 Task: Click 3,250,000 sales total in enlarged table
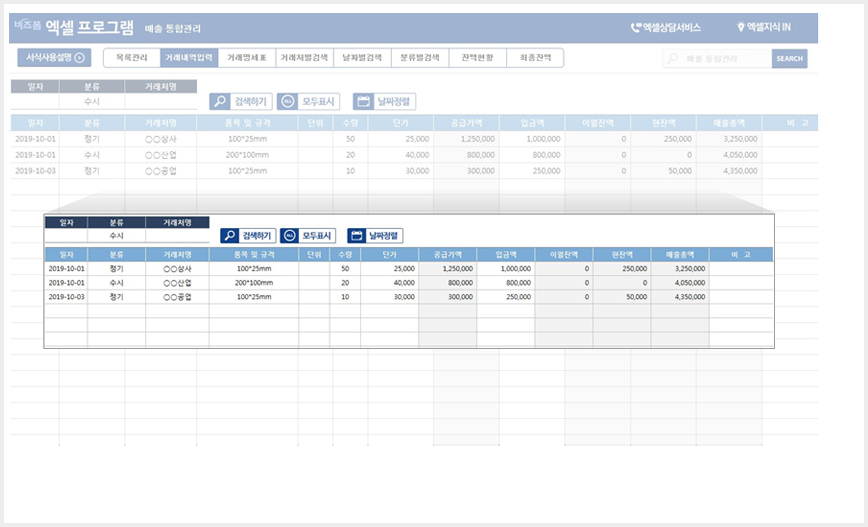pyautogui.click(x=680, y=268)
